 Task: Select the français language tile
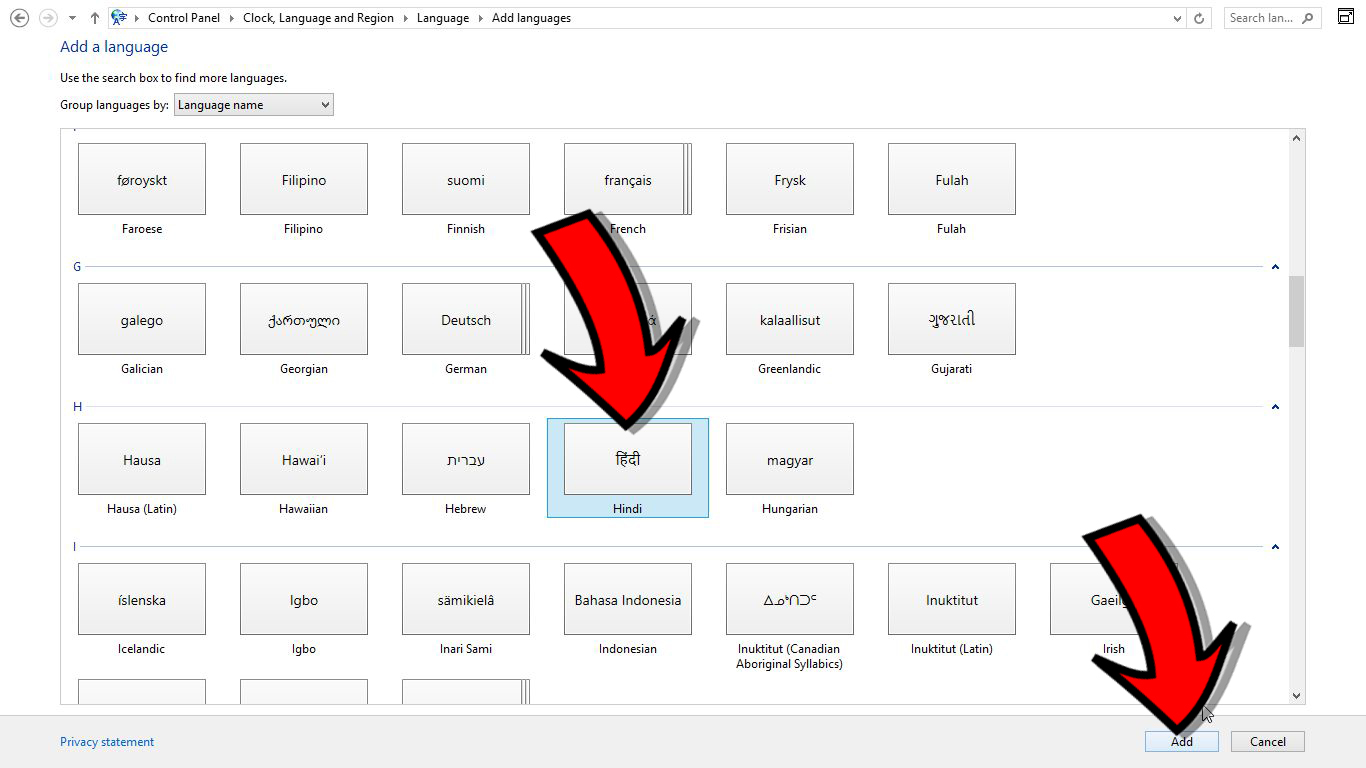point(627,179)
